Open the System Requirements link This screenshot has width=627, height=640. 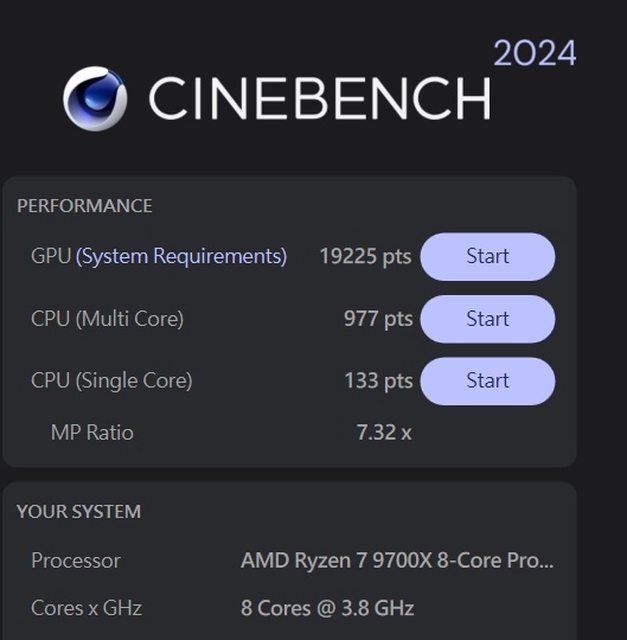[182, 257]
